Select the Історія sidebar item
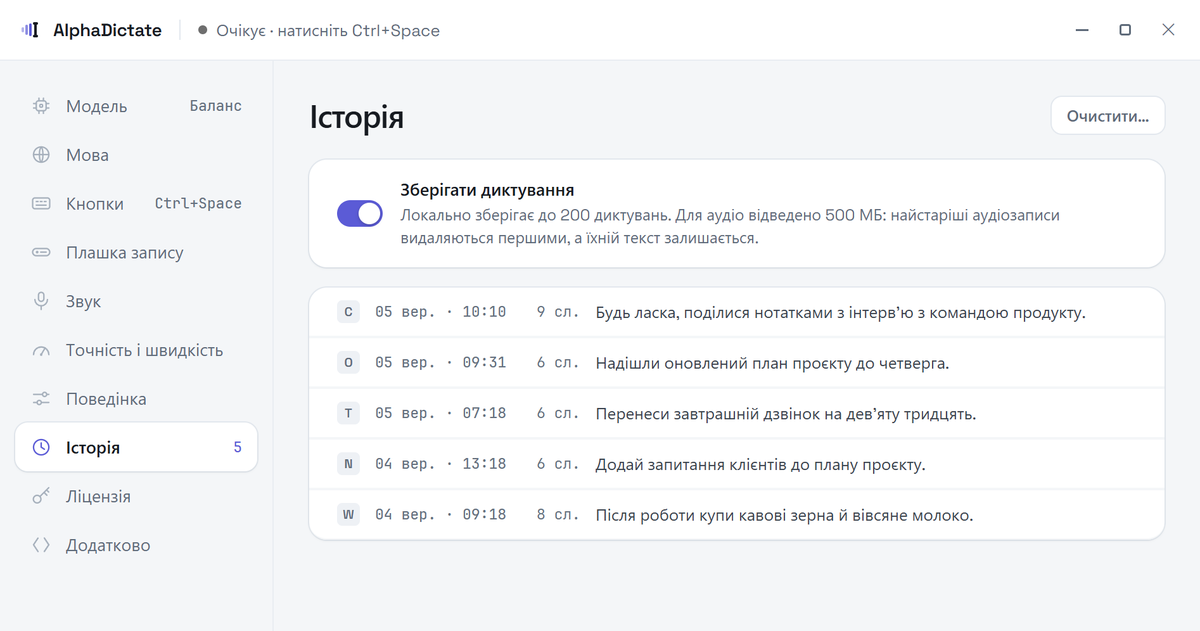Viewport: 1200px width, 631px height. [136, 448]
